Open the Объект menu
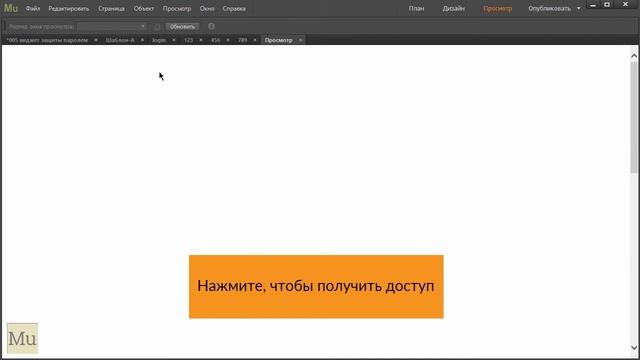The width and height of the screenshot is (640, 360). click(144, 9)
